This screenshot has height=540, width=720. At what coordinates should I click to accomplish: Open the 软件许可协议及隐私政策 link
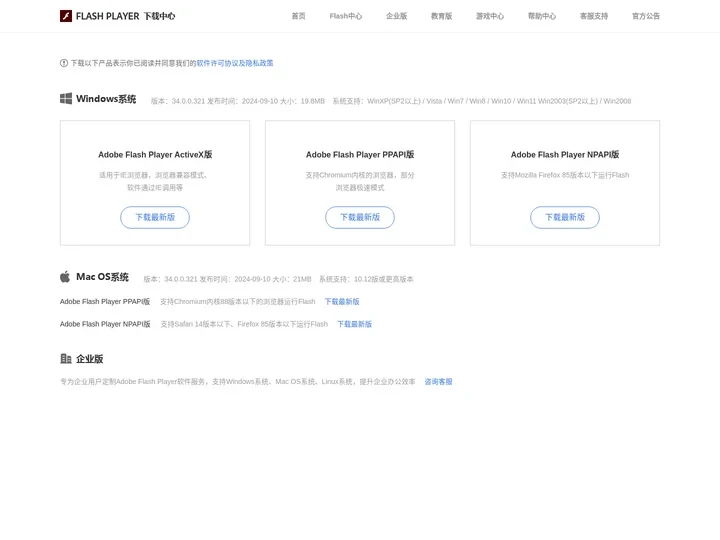(235, 63)
